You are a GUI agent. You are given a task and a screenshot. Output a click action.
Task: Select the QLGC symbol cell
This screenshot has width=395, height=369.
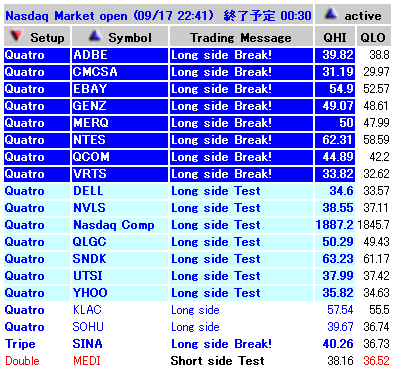(120, 242)
